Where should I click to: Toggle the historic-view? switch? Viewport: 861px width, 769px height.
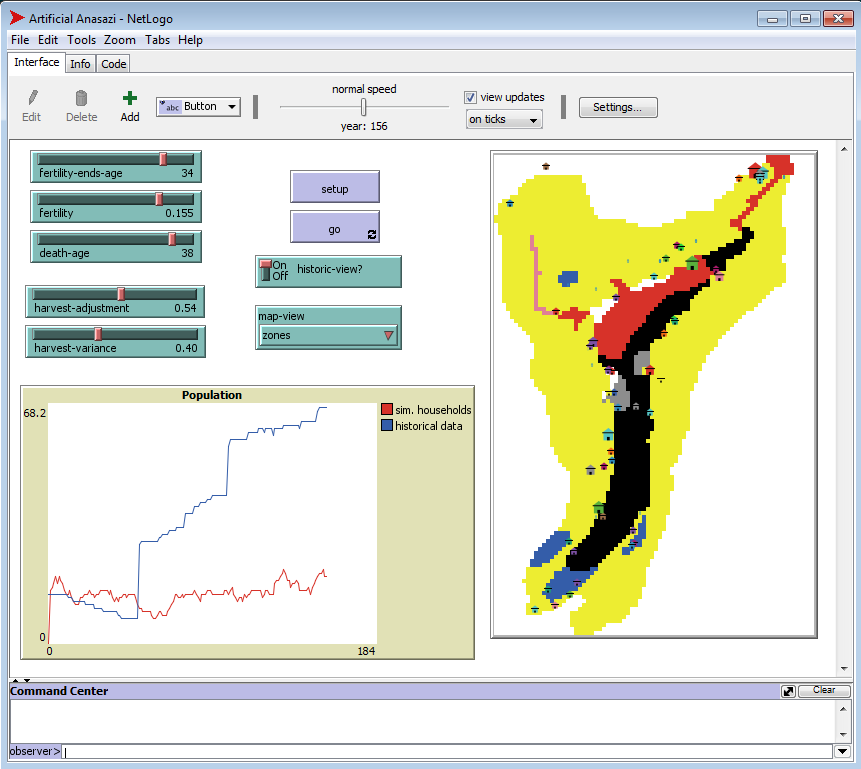[x=265, y=271]
